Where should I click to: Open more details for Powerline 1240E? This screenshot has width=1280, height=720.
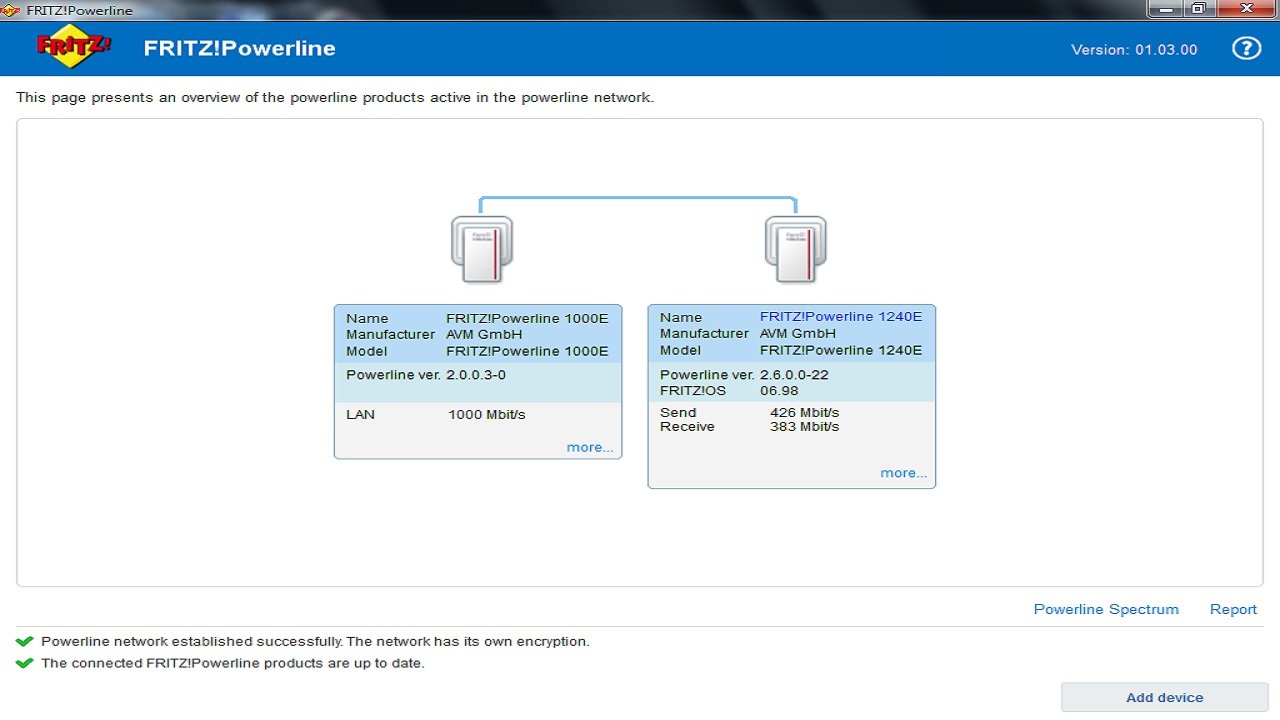coord(904,473)
